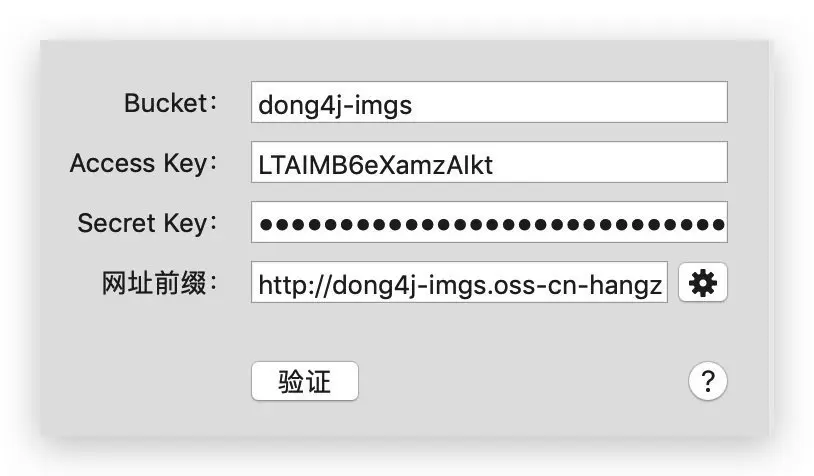Click into the Access Key field
814x476 pixels.
pos(489,163)
